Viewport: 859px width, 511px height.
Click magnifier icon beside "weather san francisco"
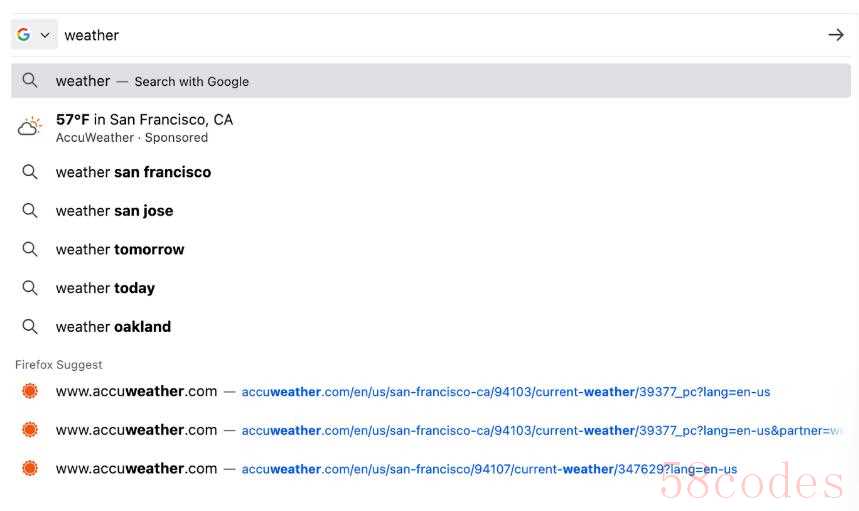[x=30, y=172]
